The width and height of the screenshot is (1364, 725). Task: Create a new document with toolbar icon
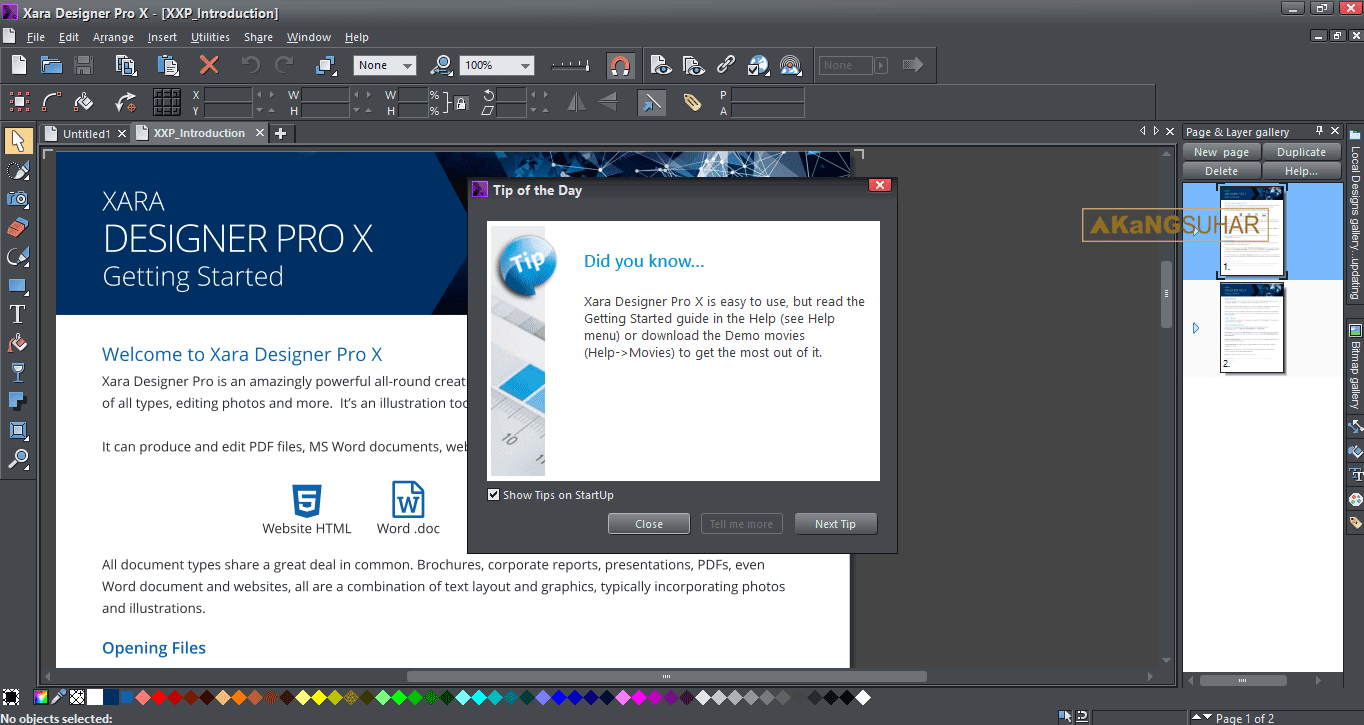(18, 65)
